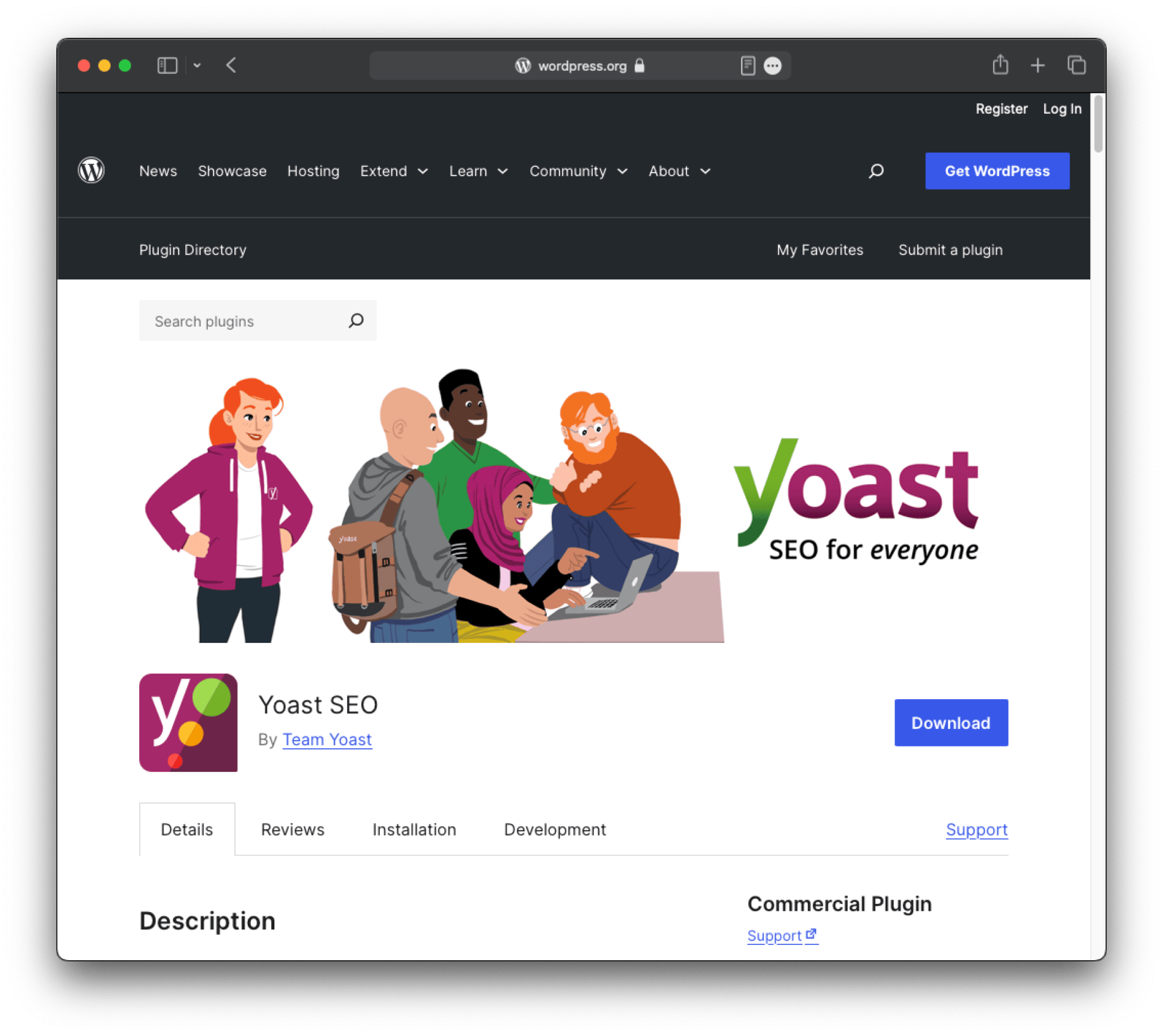Open Reader view from the address bar
The width and height of the screenshot is (1163, 1036).
click(x=747, y=65)
